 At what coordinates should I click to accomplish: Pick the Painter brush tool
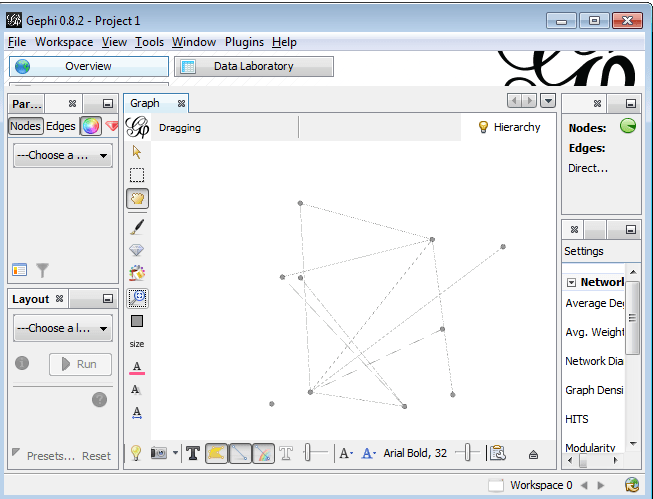coord(137,227)
